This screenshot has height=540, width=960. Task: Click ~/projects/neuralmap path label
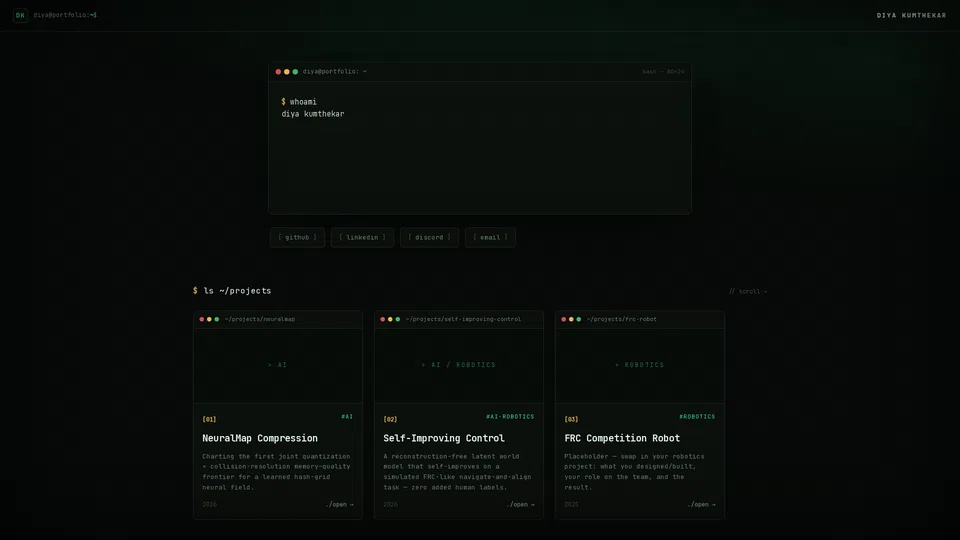click(x=260, y=319)
